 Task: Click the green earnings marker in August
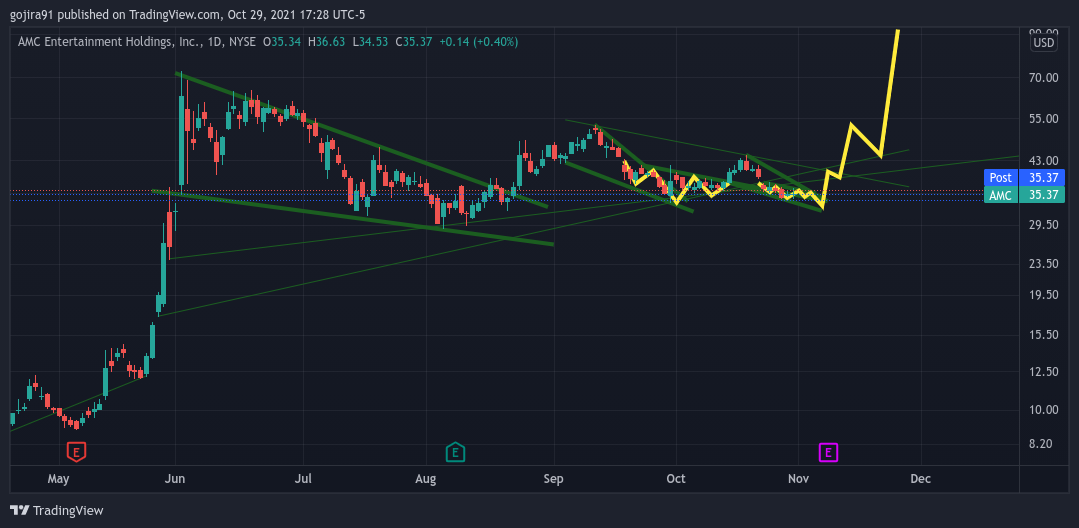click(x=455, y=452)
